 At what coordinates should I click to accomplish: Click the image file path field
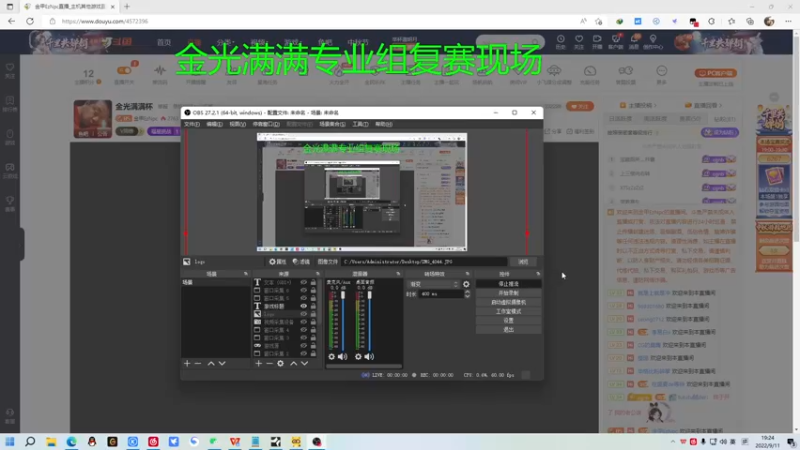[424, 262]
